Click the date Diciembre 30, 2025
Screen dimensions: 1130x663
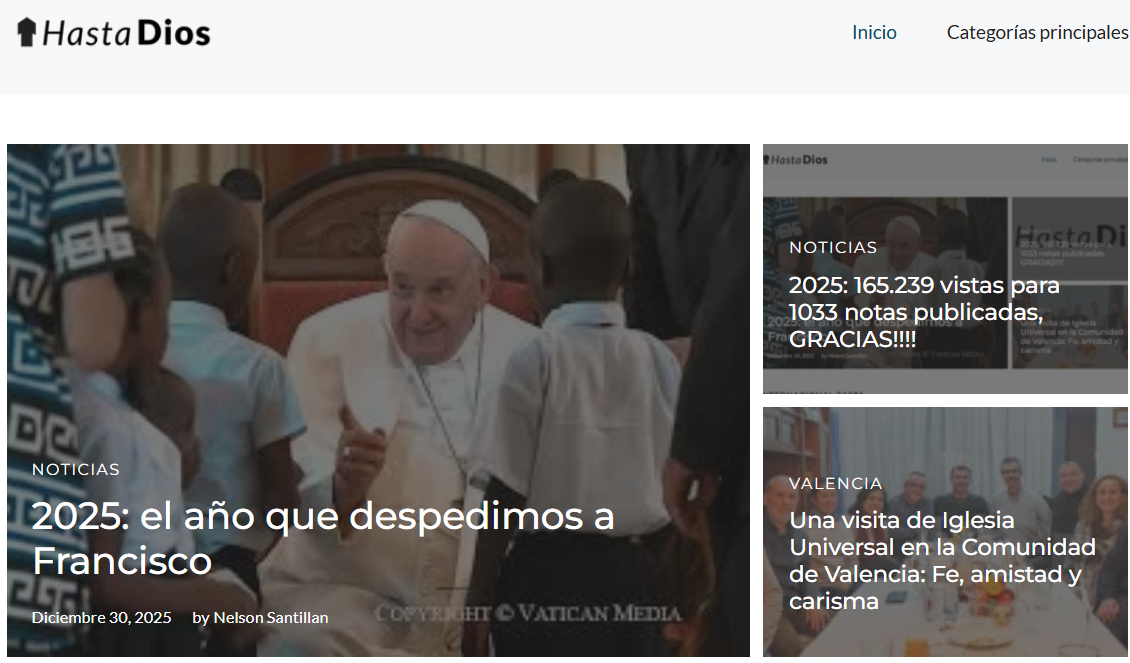click(101, 617)
